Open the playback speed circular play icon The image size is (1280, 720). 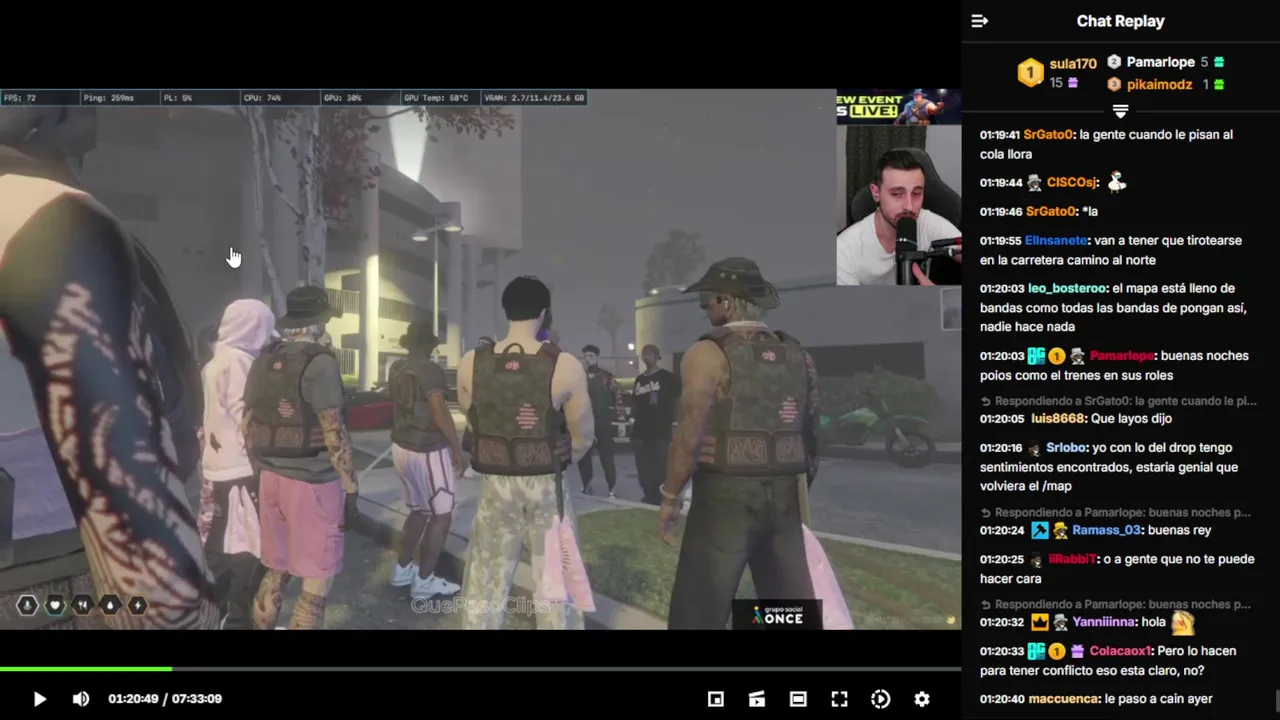point(881,699)
